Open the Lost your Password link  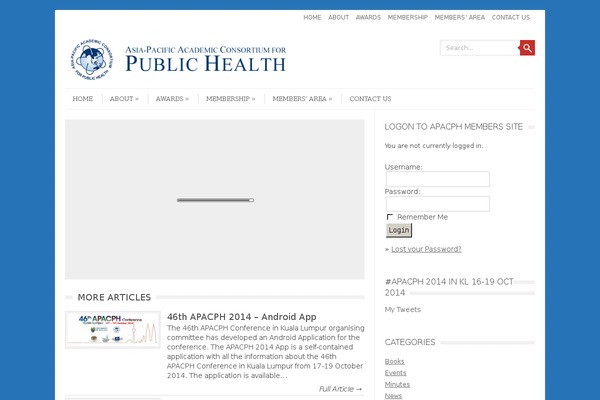[x=426, y=249]
